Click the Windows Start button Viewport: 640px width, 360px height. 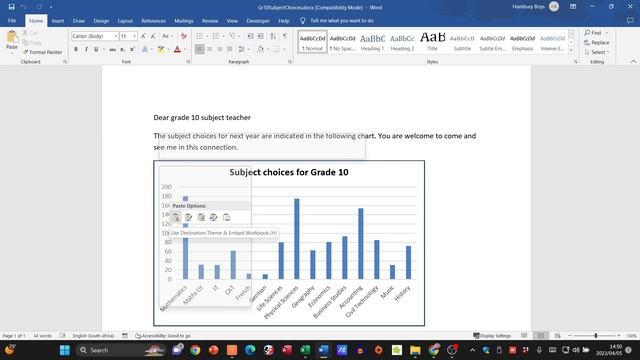click(x=65, y=350)
